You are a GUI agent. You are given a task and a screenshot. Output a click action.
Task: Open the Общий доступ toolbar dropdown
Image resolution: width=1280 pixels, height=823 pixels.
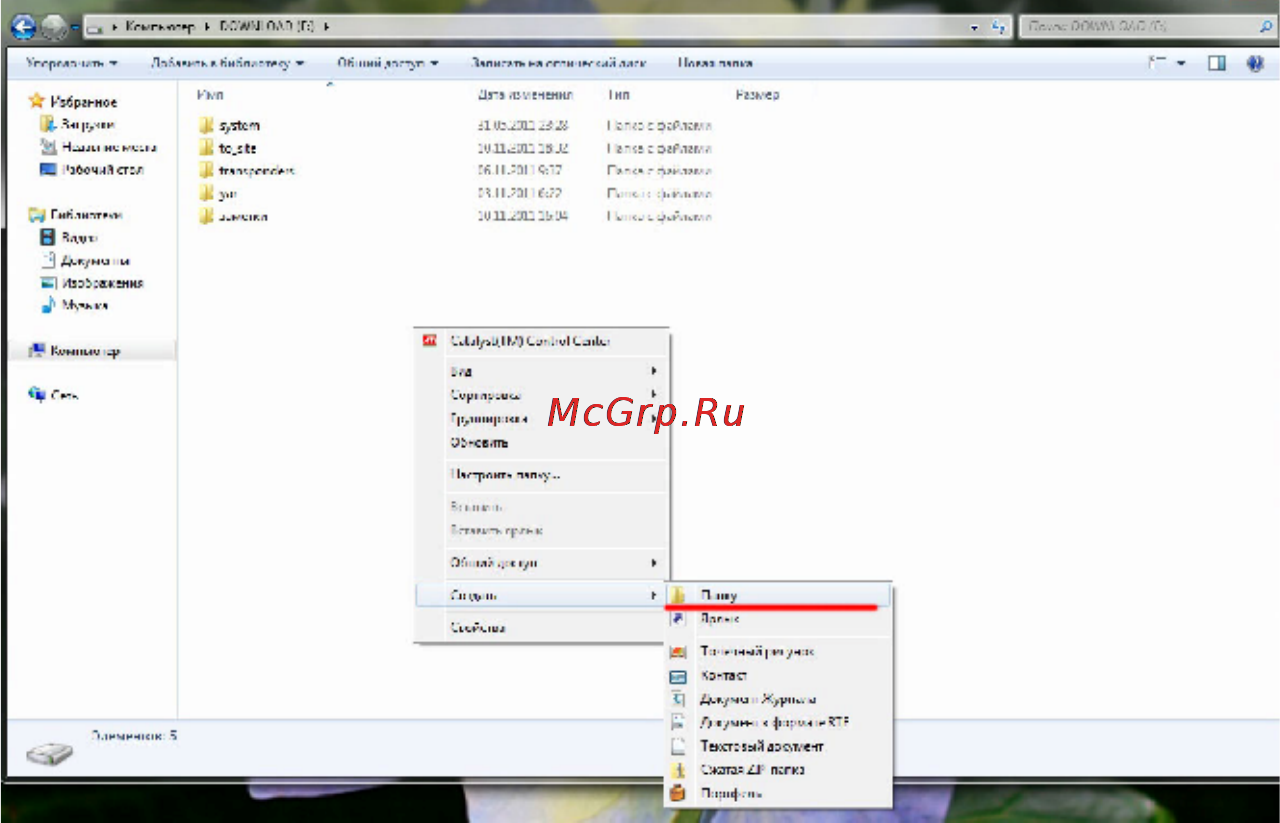click(387, 63)
